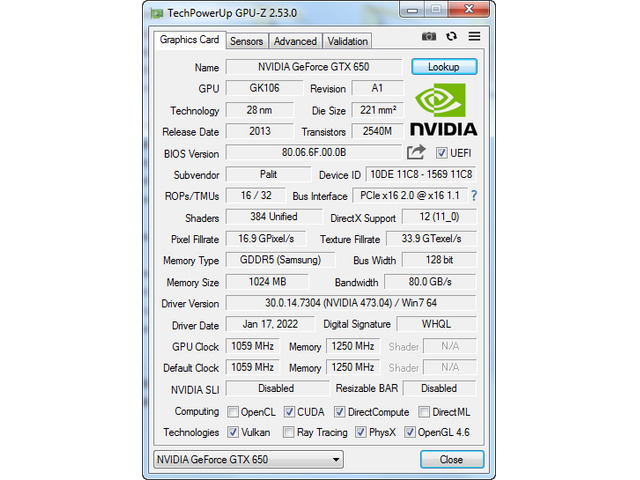Click the Release Date value 2013
640x480 pixels.
[x=259, y=131]
